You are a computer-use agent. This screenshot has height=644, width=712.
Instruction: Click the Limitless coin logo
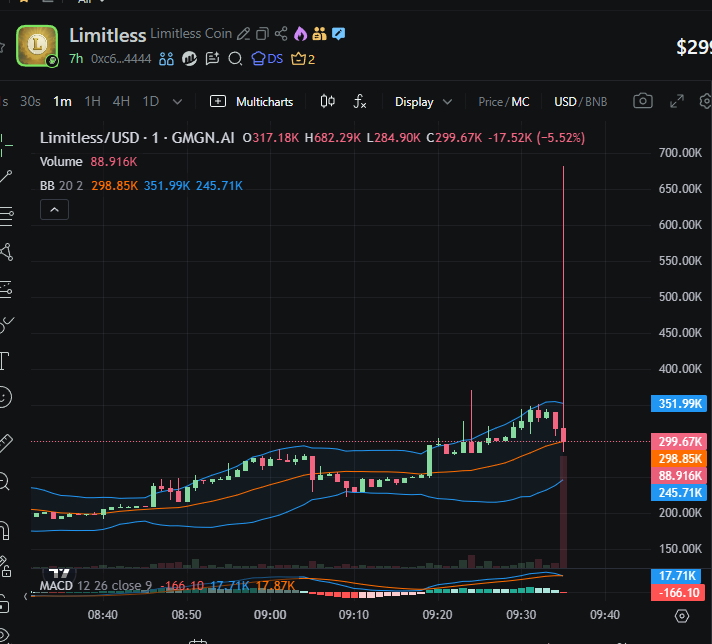pyautogui.click(x=37, y=46)
